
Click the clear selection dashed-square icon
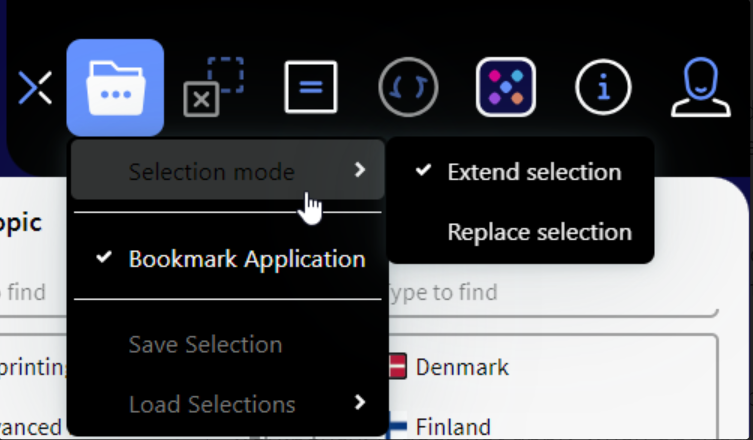click(x=213, y=88)
